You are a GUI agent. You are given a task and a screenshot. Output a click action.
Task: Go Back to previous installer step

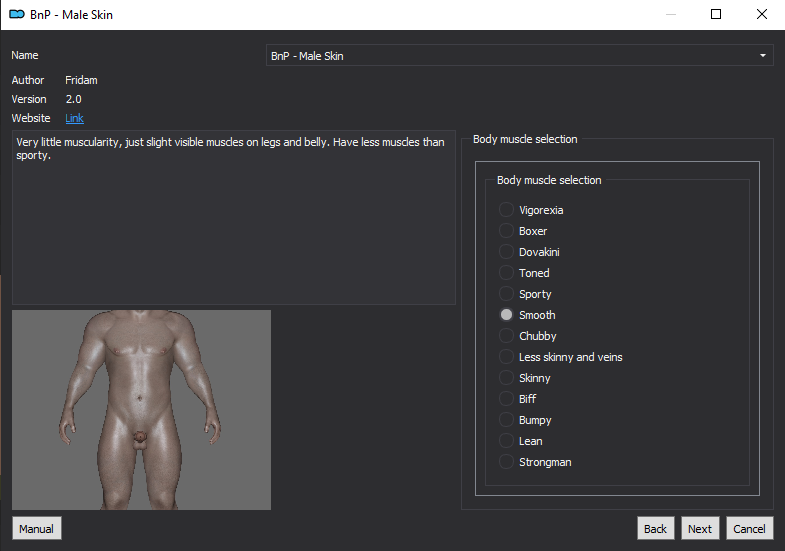655,528
